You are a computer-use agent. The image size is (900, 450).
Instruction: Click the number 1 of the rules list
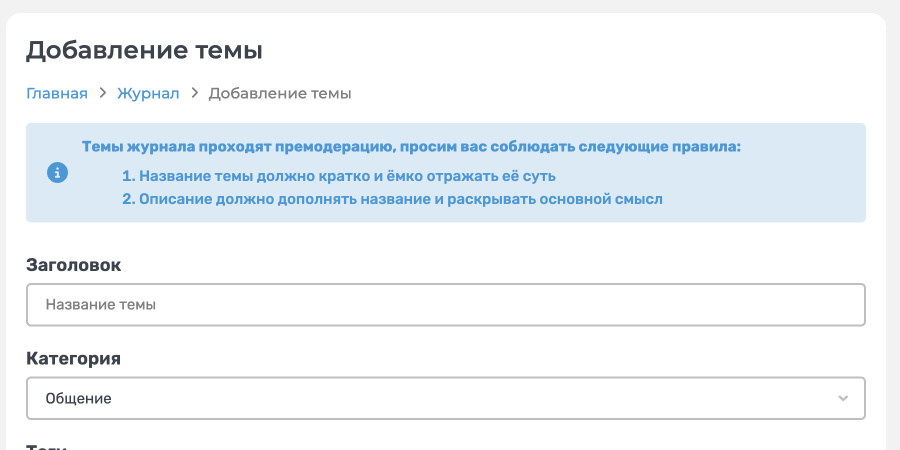tap(128, 176)
